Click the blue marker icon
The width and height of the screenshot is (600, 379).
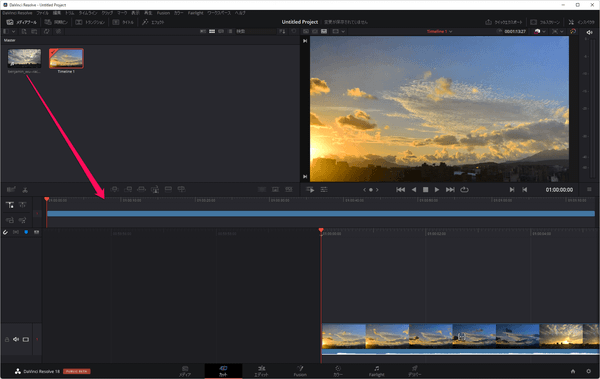[x=26, y=232]
